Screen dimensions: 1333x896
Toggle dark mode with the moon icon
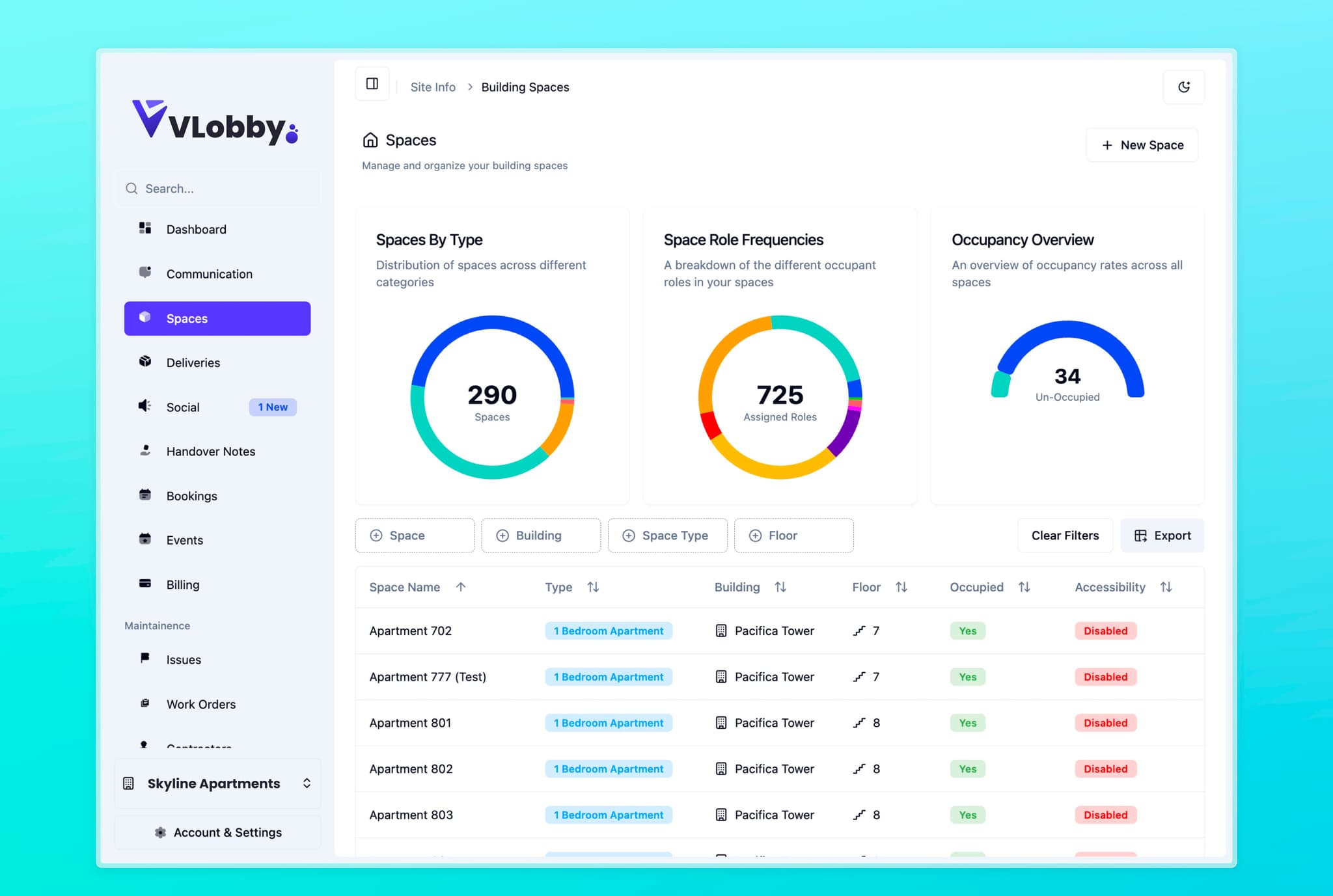(1184, 87)
